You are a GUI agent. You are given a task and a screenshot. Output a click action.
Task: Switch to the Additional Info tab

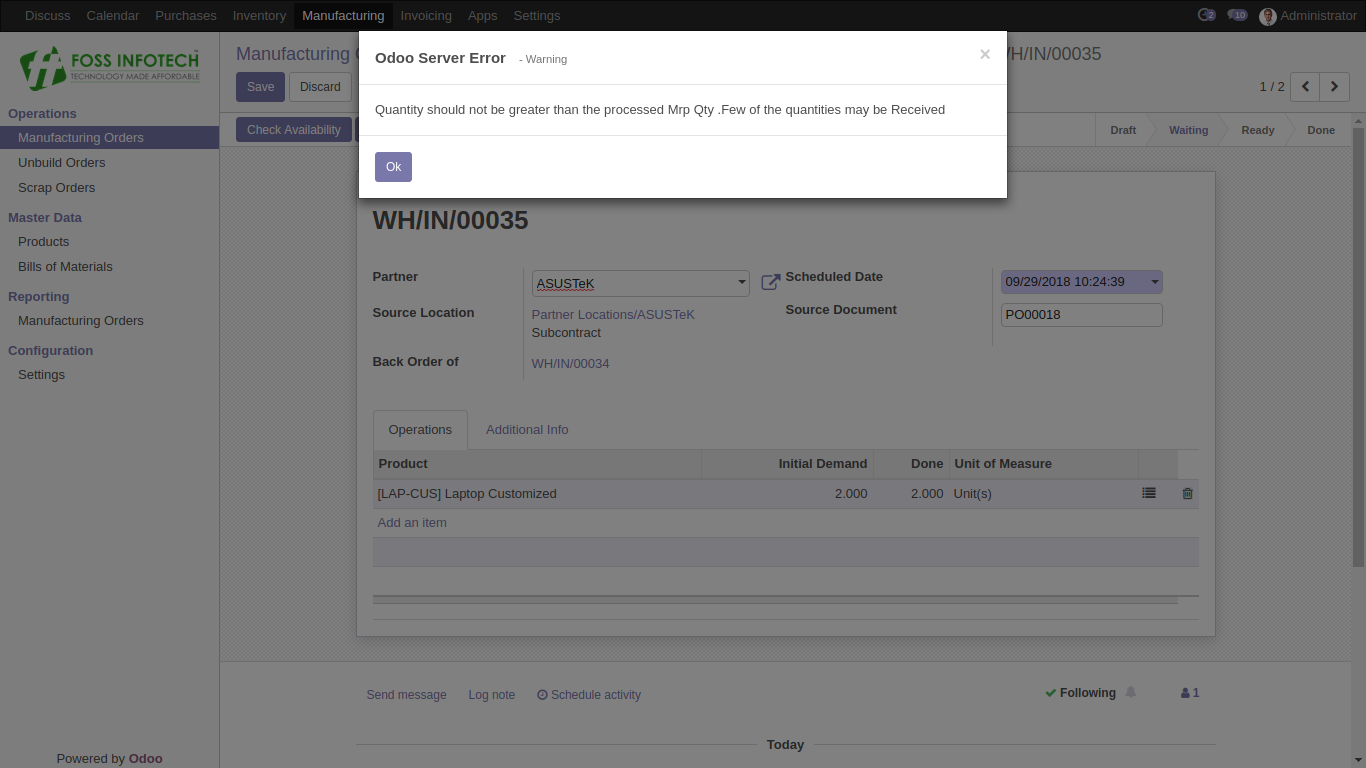(527, 430)
